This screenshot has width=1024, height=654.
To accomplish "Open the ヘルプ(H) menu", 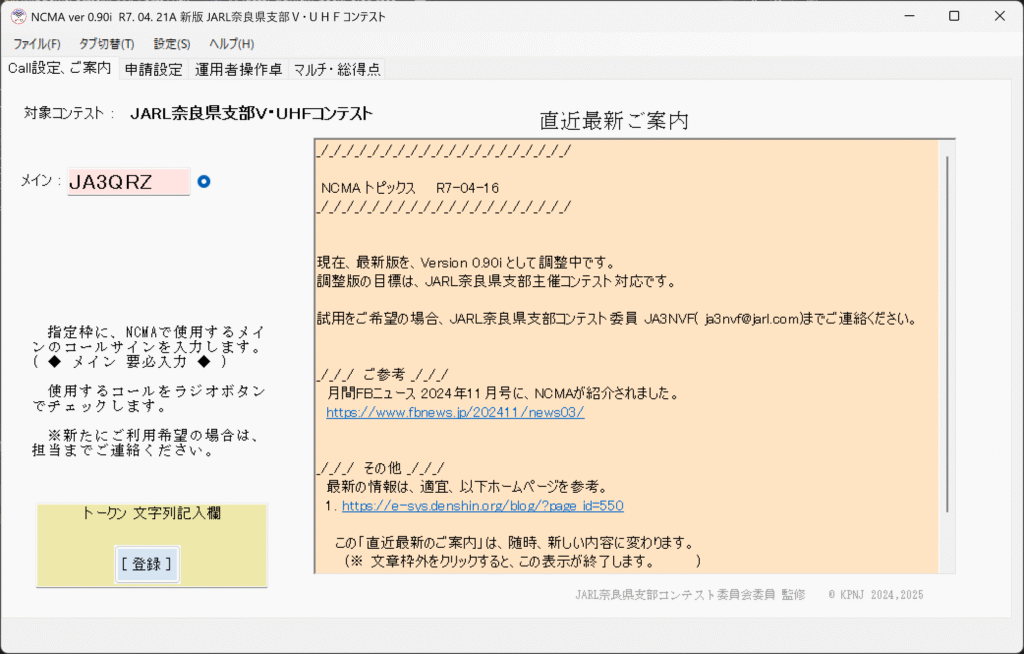I will pyautogui.click(x=231, y=44).
